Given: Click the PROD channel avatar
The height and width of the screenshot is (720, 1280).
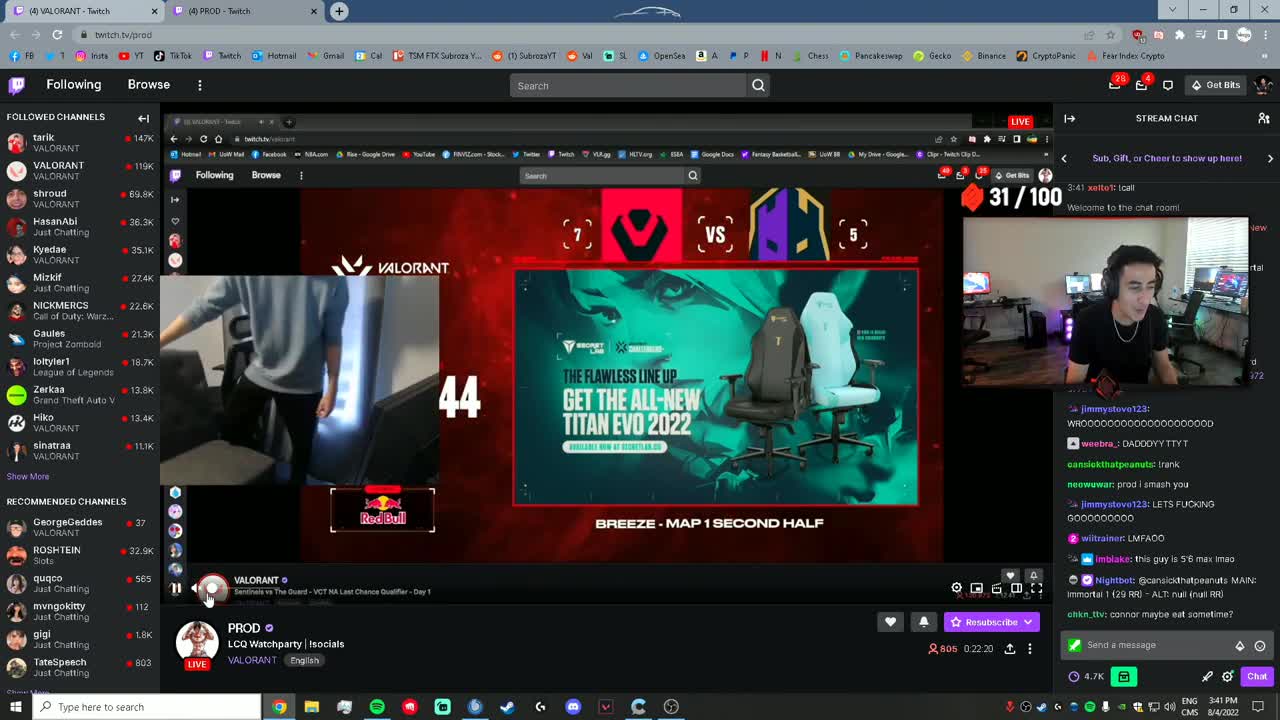Looking at the screenshot, I should [x=197, y=642].
